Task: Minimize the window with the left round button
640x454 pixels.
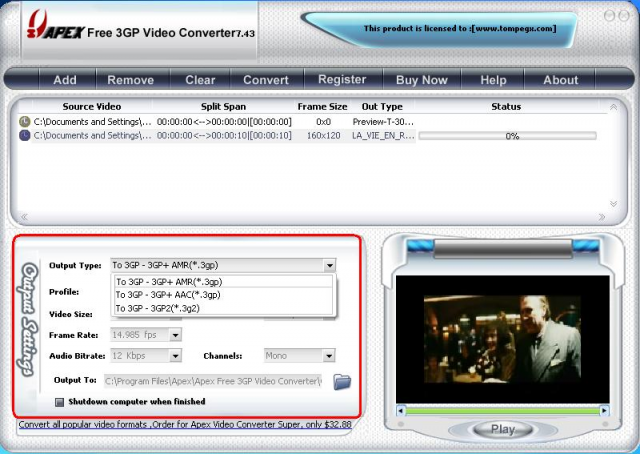Action: click(x=609, y=16)
